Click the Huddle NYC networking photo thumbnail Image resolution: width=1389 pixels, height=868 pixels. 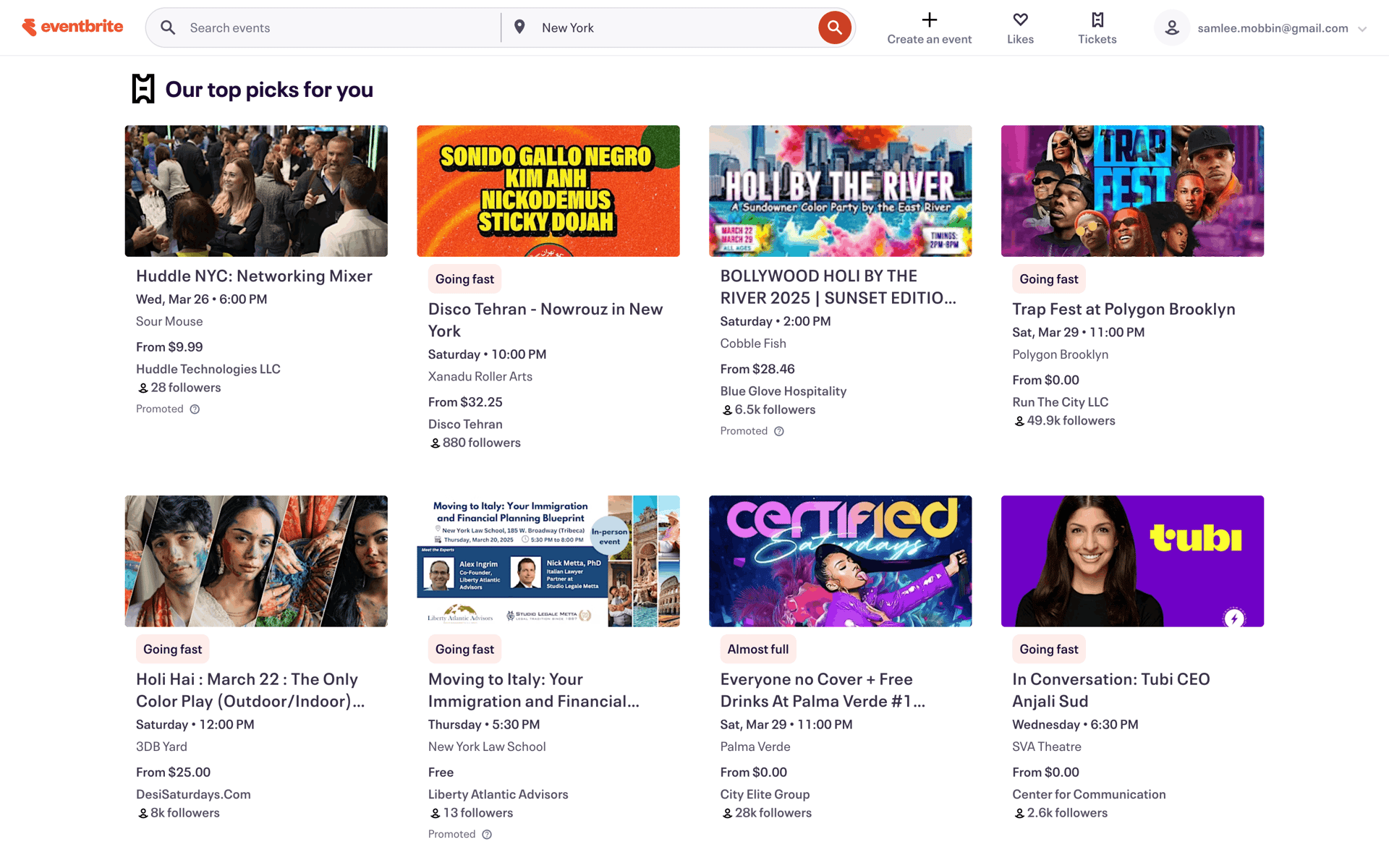coord(256,191)
